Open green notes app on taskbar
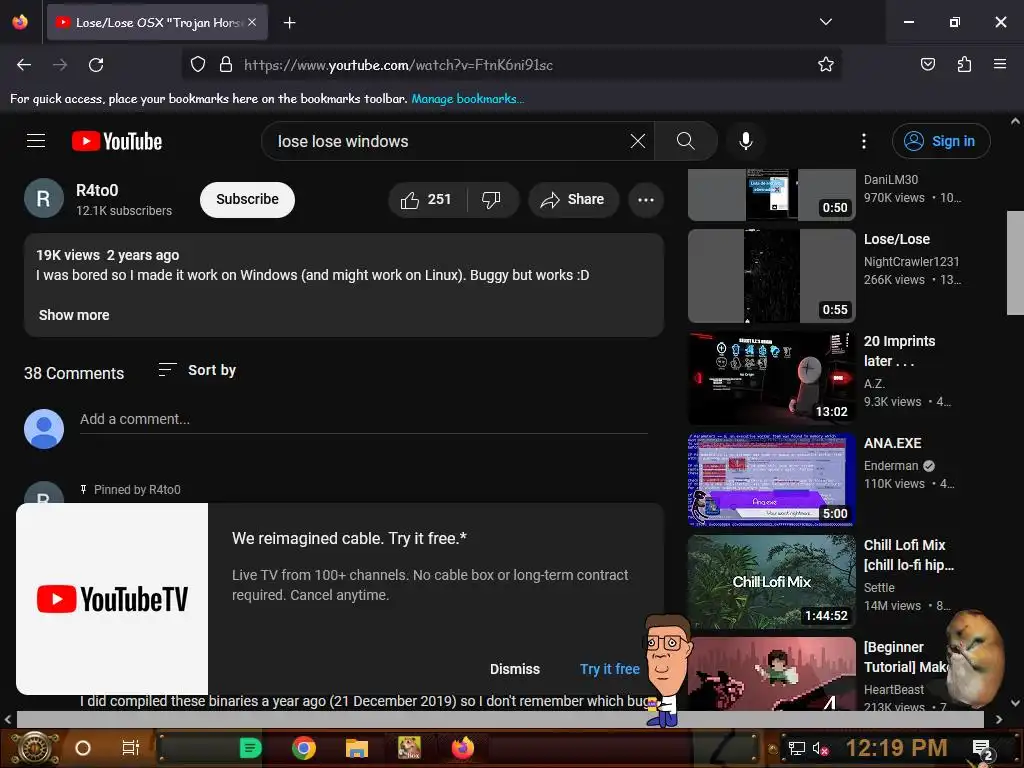This screenshot has width=1024, height=768. pyautogui.click(x=251, y=748)
